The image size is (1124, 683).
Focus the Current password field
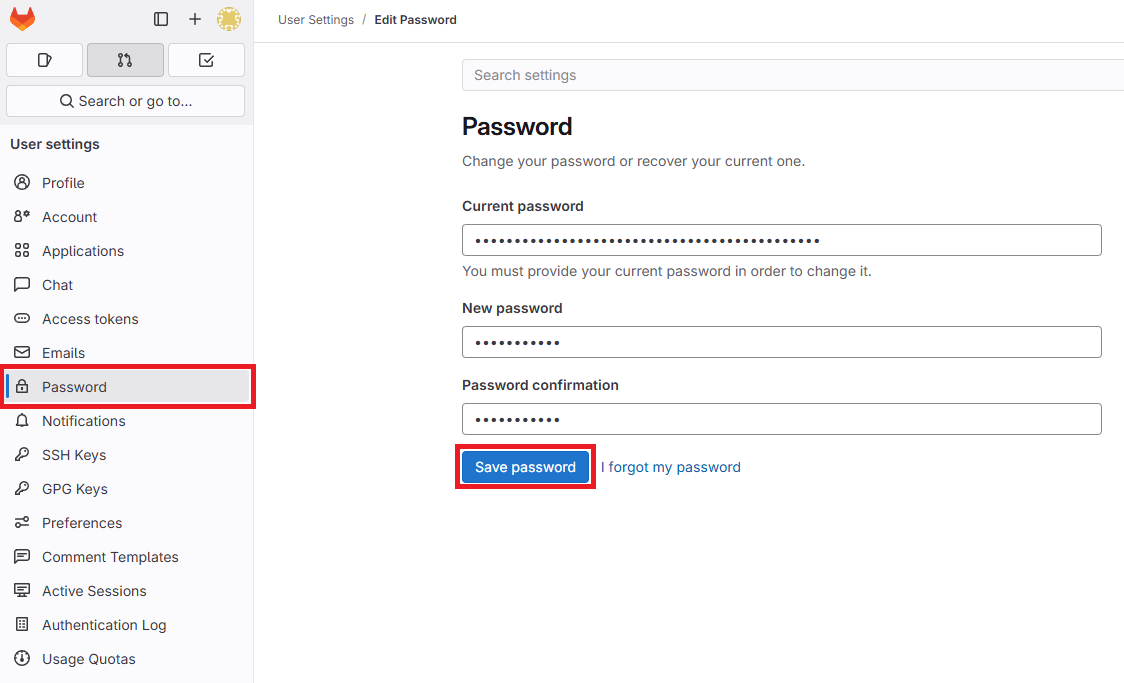click(782, 240)
